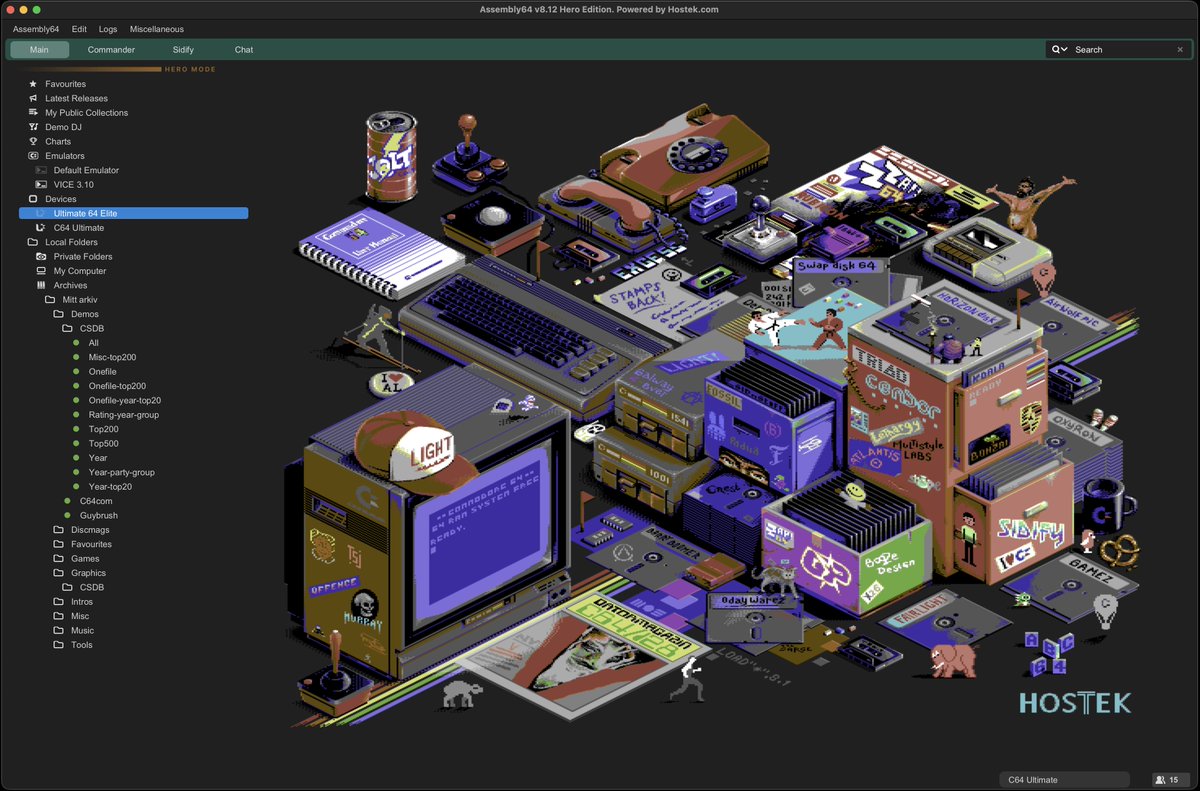1200x791 pixels.
Task: Collapse the Demos folder tree
Action: pyautogui.click(x=58, y=313)
